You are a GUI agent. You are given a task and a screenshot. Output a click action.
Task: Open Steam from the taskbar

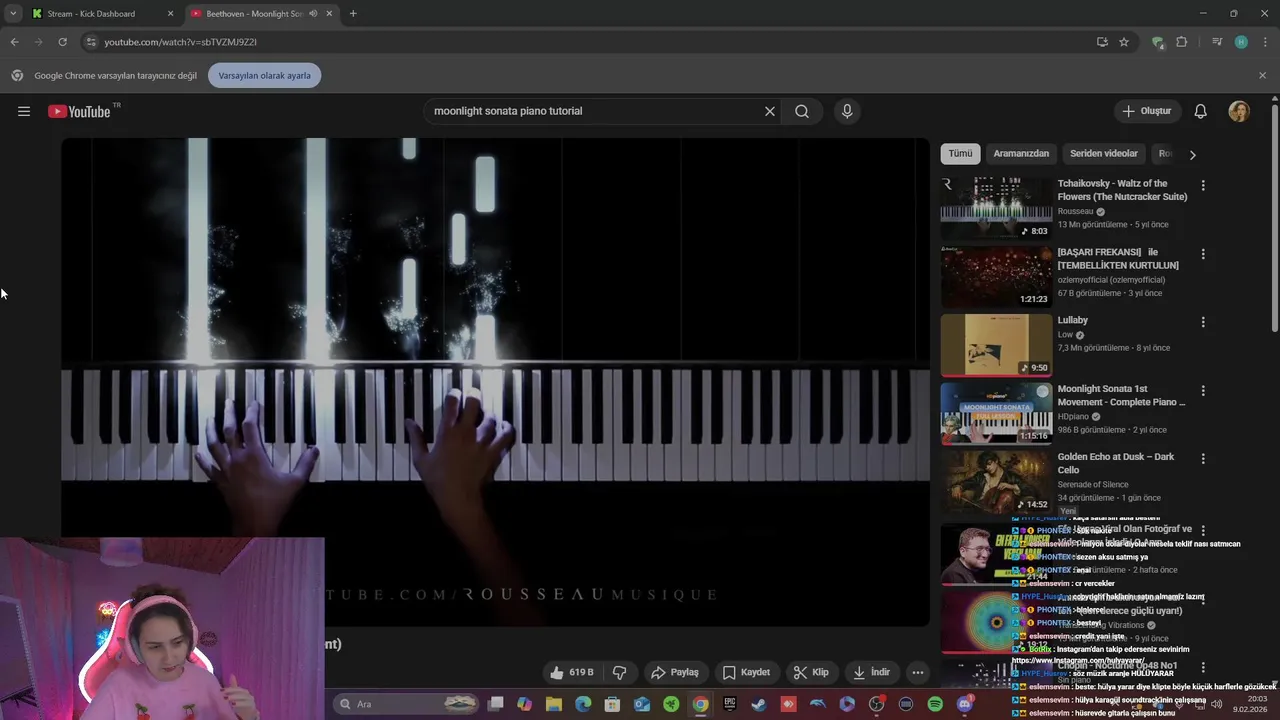[759, 704]
